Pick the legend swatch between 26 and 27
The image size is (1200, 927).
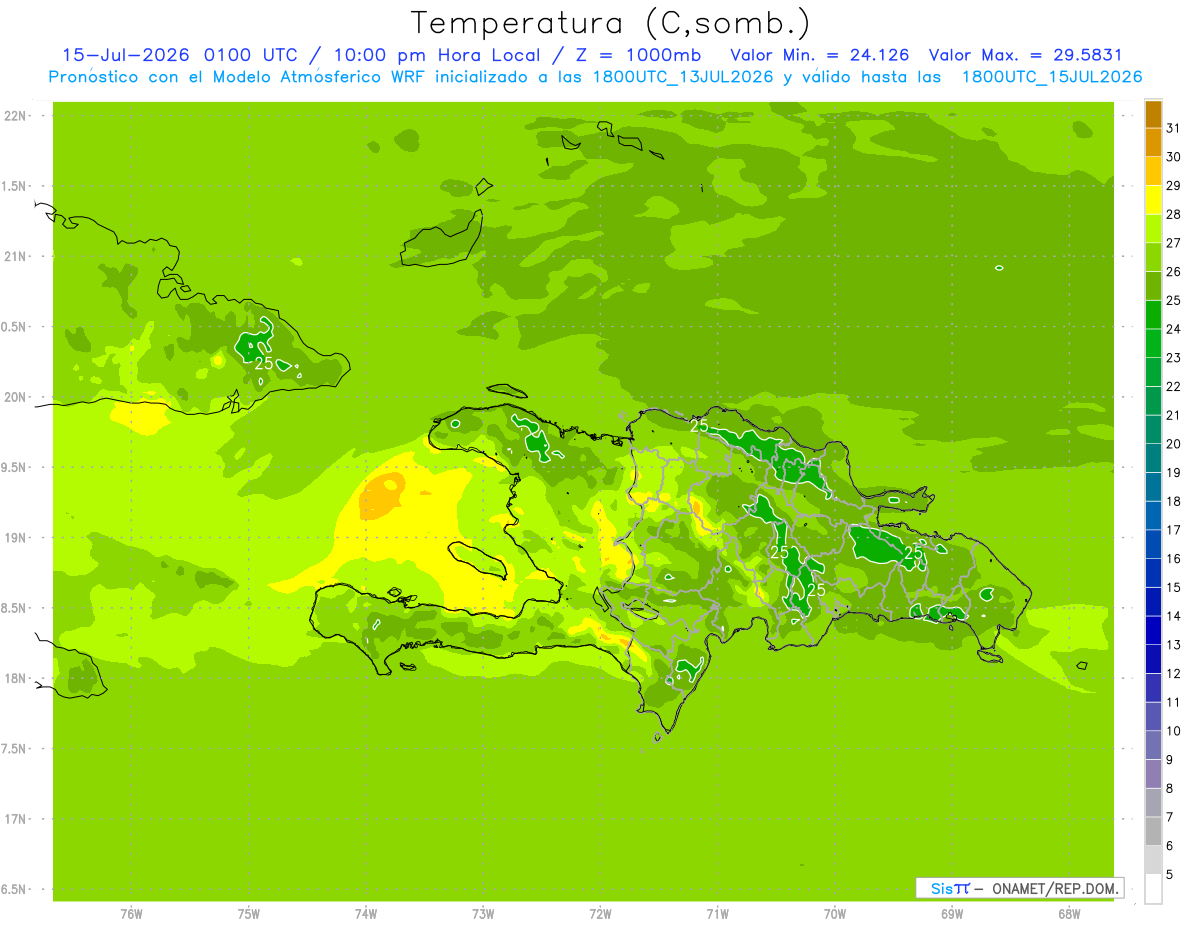1153,258
